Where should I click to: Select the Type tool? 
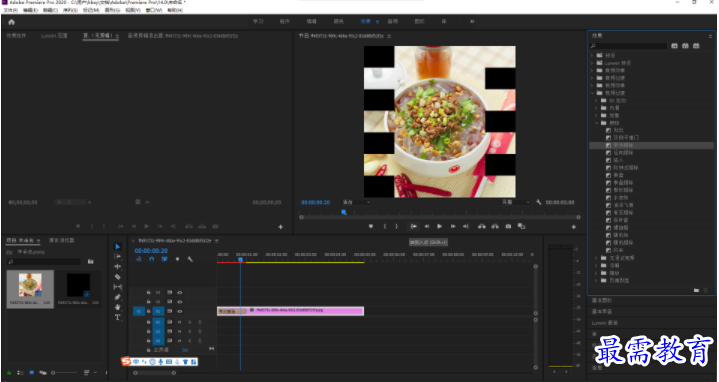[118, 317]
